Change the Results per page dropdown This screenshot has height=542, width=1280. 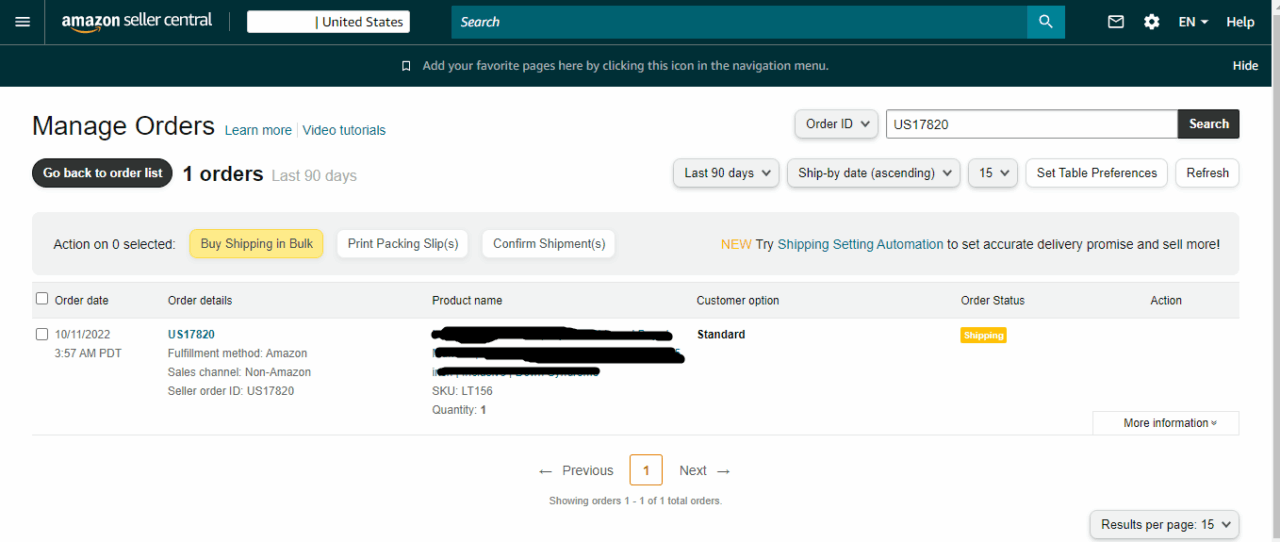(1164, 524)
